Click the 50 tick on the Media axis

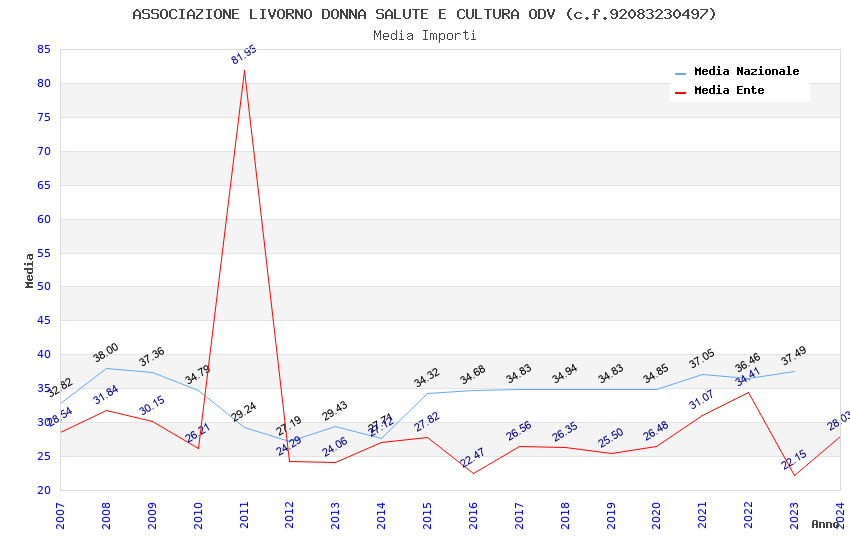tap(44, 286)
